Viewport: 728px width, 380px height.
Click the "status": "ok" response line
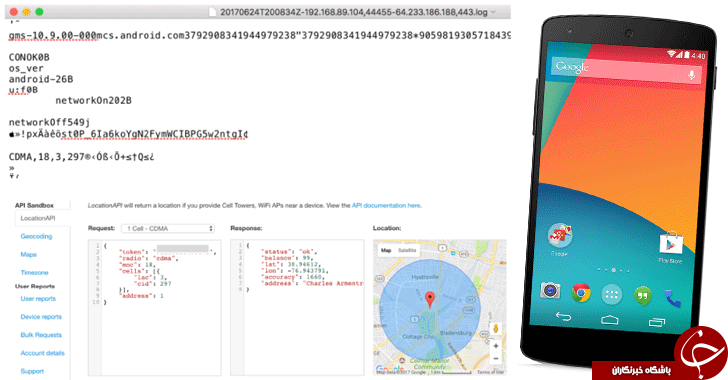(x=288, y=252)
